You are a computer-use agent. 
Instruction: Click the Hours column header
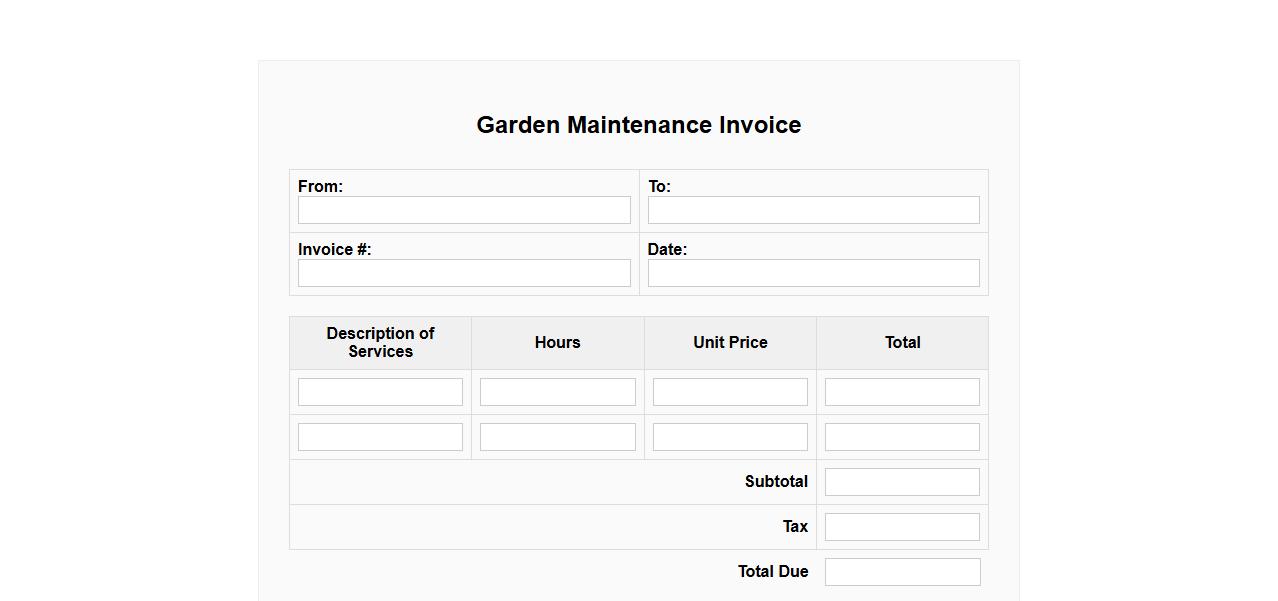[557, 343]
